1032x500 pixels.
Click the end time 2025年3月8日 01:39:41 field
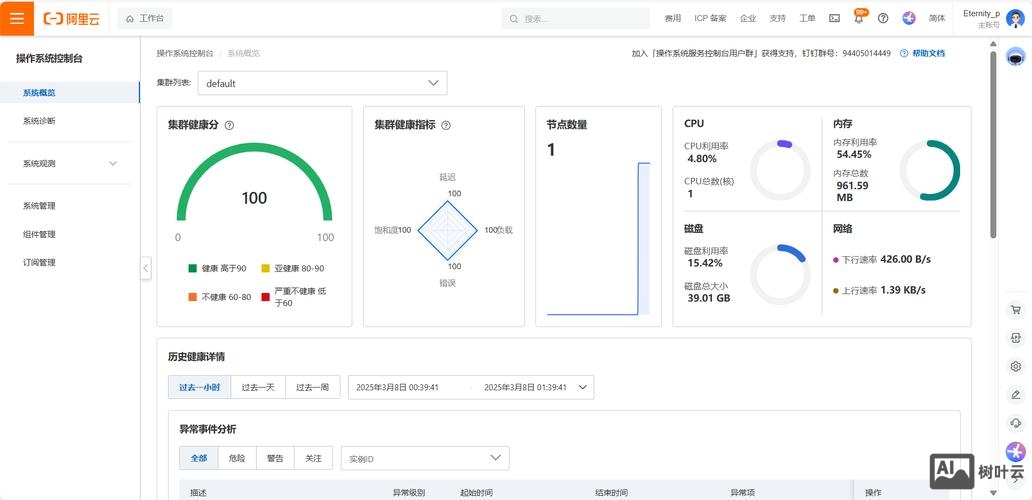pos(525,388)
